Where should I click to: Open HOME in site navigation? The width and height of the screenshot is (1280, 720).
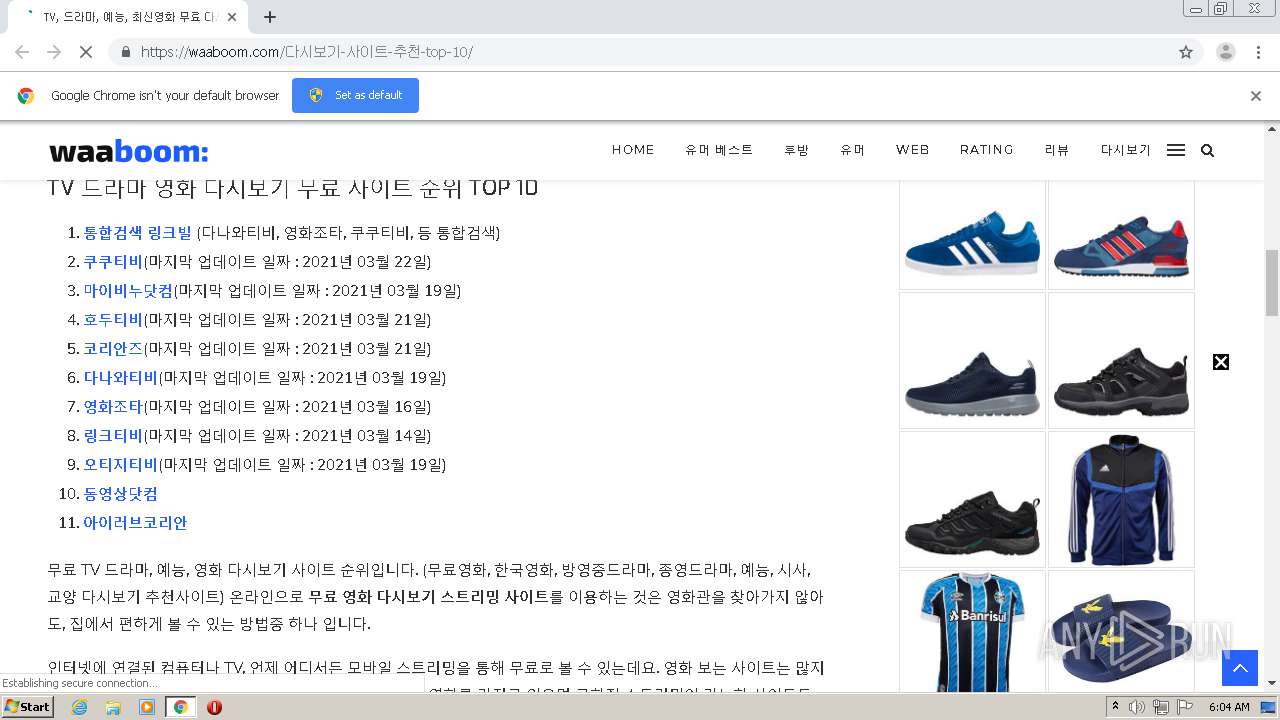pyautogui.click(x=633, y=150)
